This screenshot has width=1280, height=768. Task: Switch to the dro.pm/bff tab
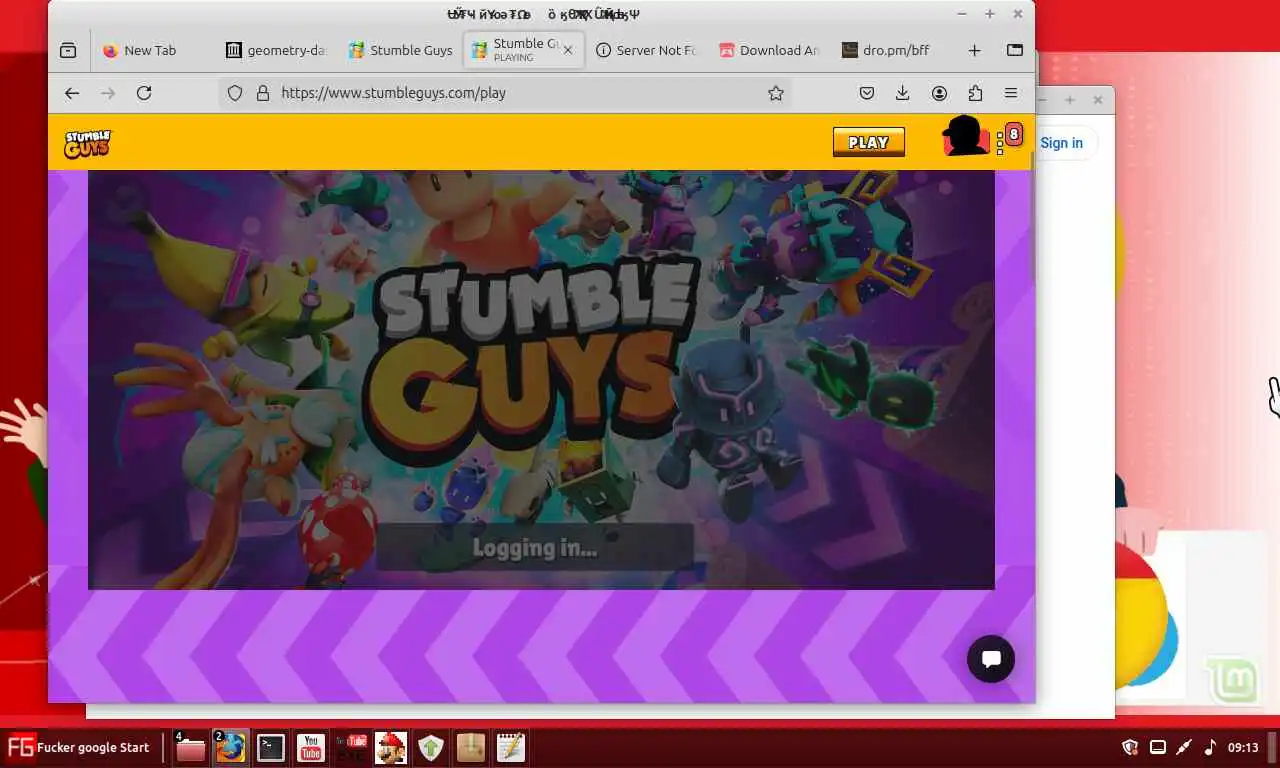892,50
